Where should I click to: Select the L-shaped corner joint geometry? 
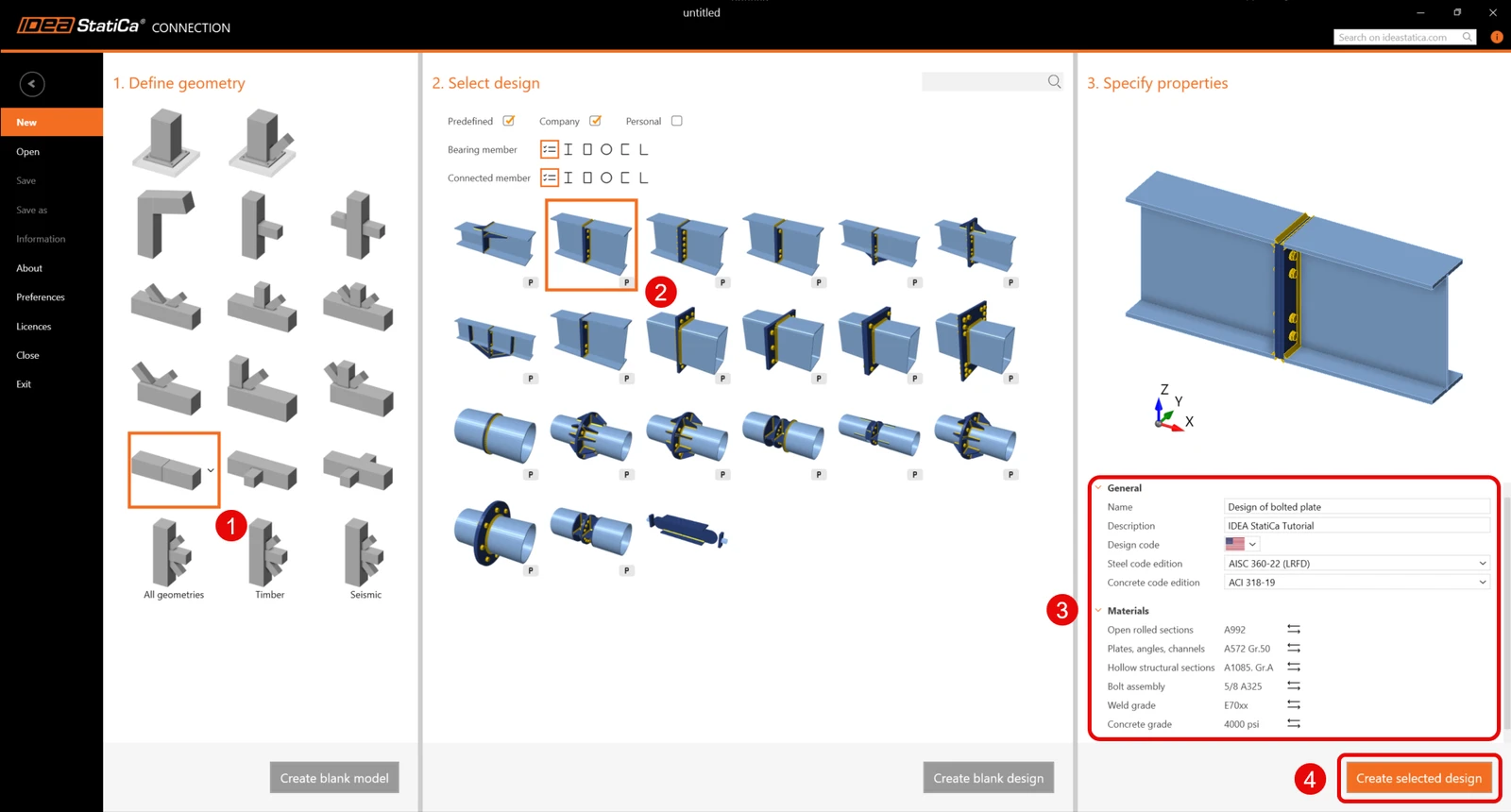pyautogui.click(x=166, y=224)
